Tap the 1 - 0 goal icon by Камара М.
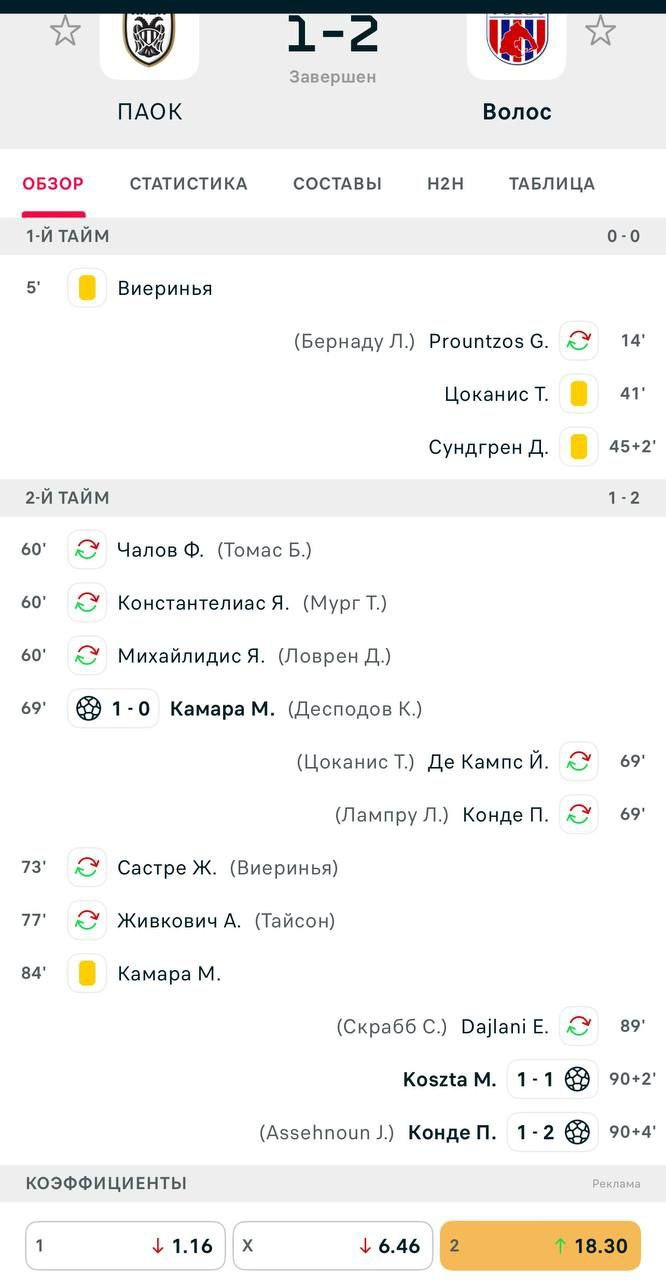Screen dimensions: 666x1280 point(89,709)
